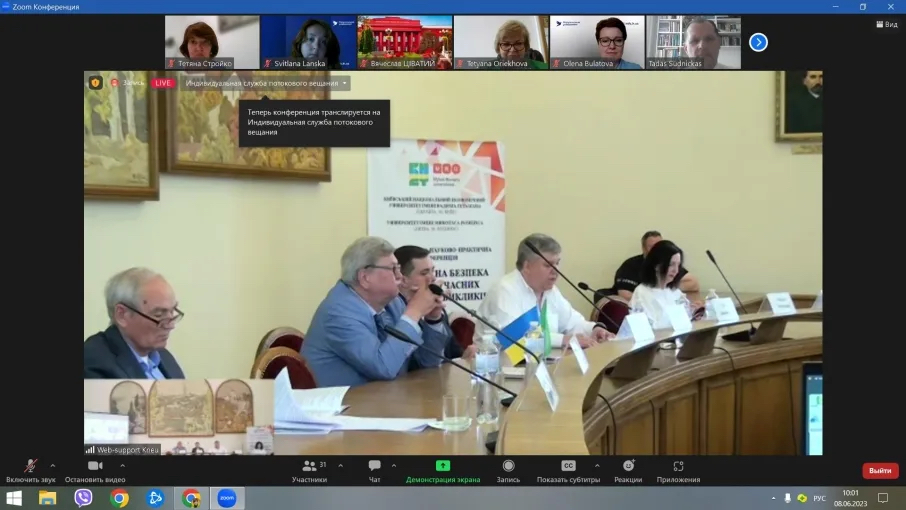The height and width of the screenshot is (510, 906).
Task: Click the red LIVE indicator badge
Action: pyautogui.click(x=163, y=83)
